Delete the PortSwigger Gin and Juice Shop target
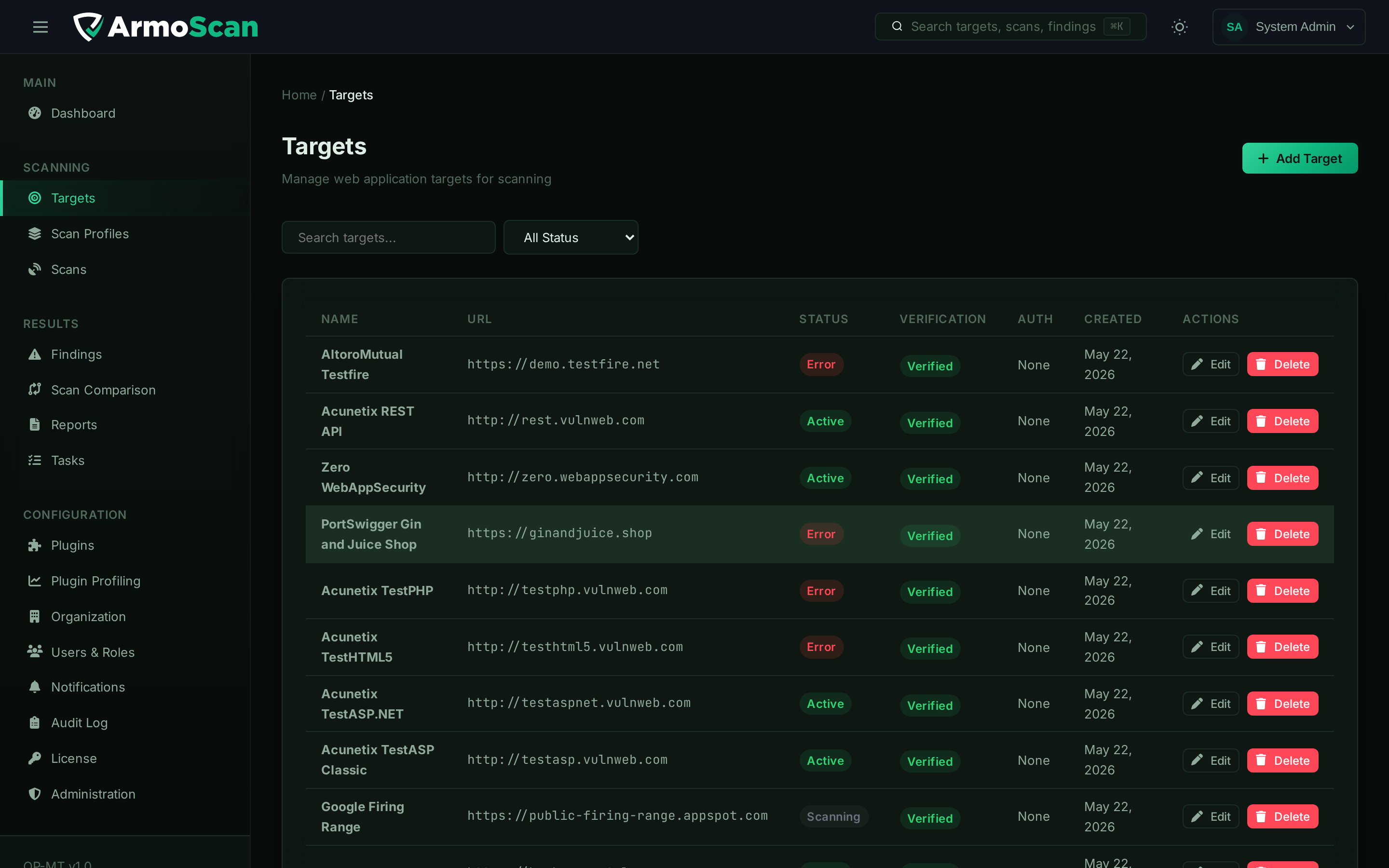This screenshot has height=868, width=1389. pyautogui.click(x=1282, y=534)
